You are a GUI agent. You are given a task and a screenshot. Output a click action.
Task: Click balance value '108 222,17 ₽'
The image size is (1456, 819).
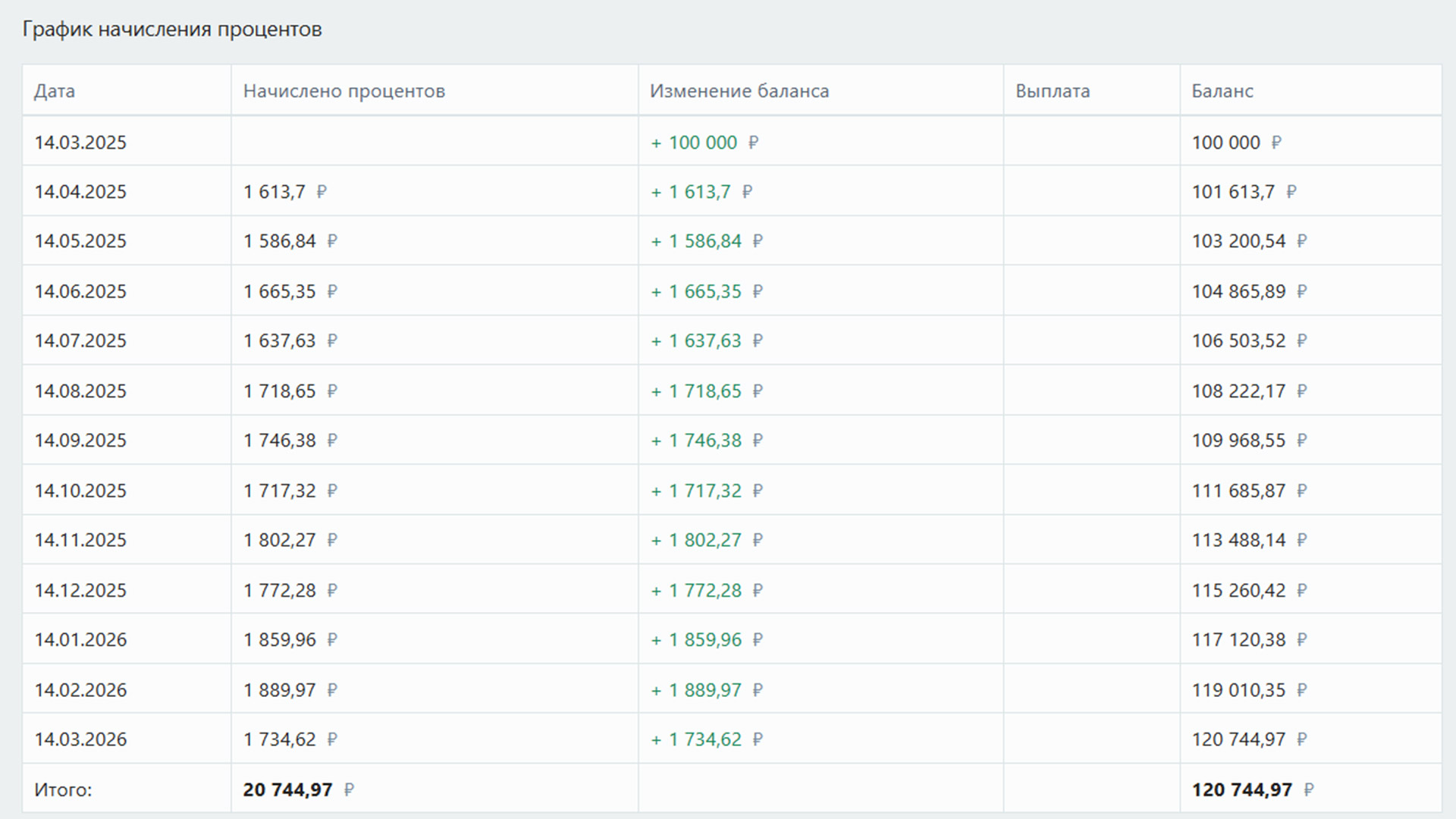coord(1250,391)
